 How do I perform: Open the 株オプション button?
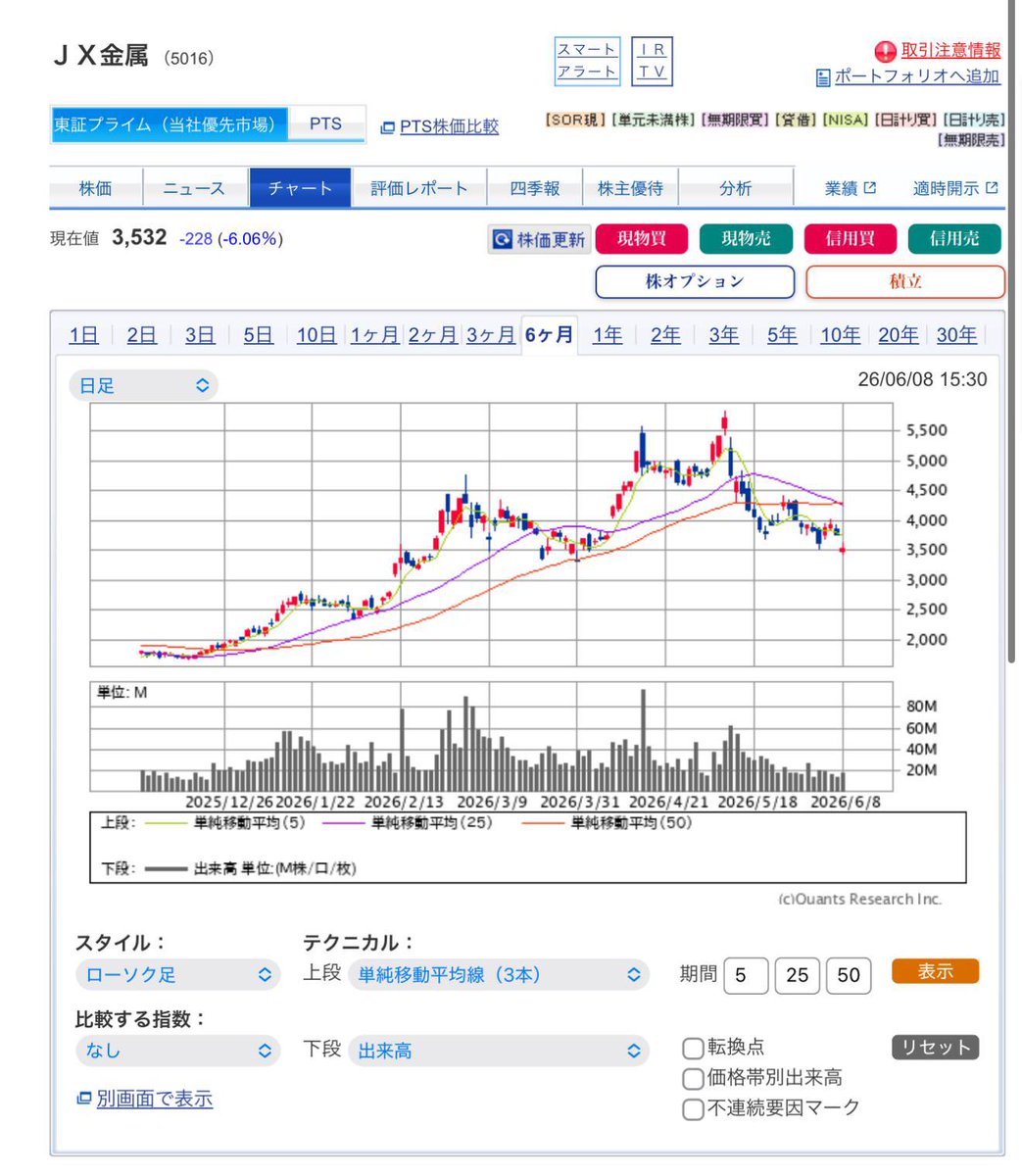click(695, 281)
